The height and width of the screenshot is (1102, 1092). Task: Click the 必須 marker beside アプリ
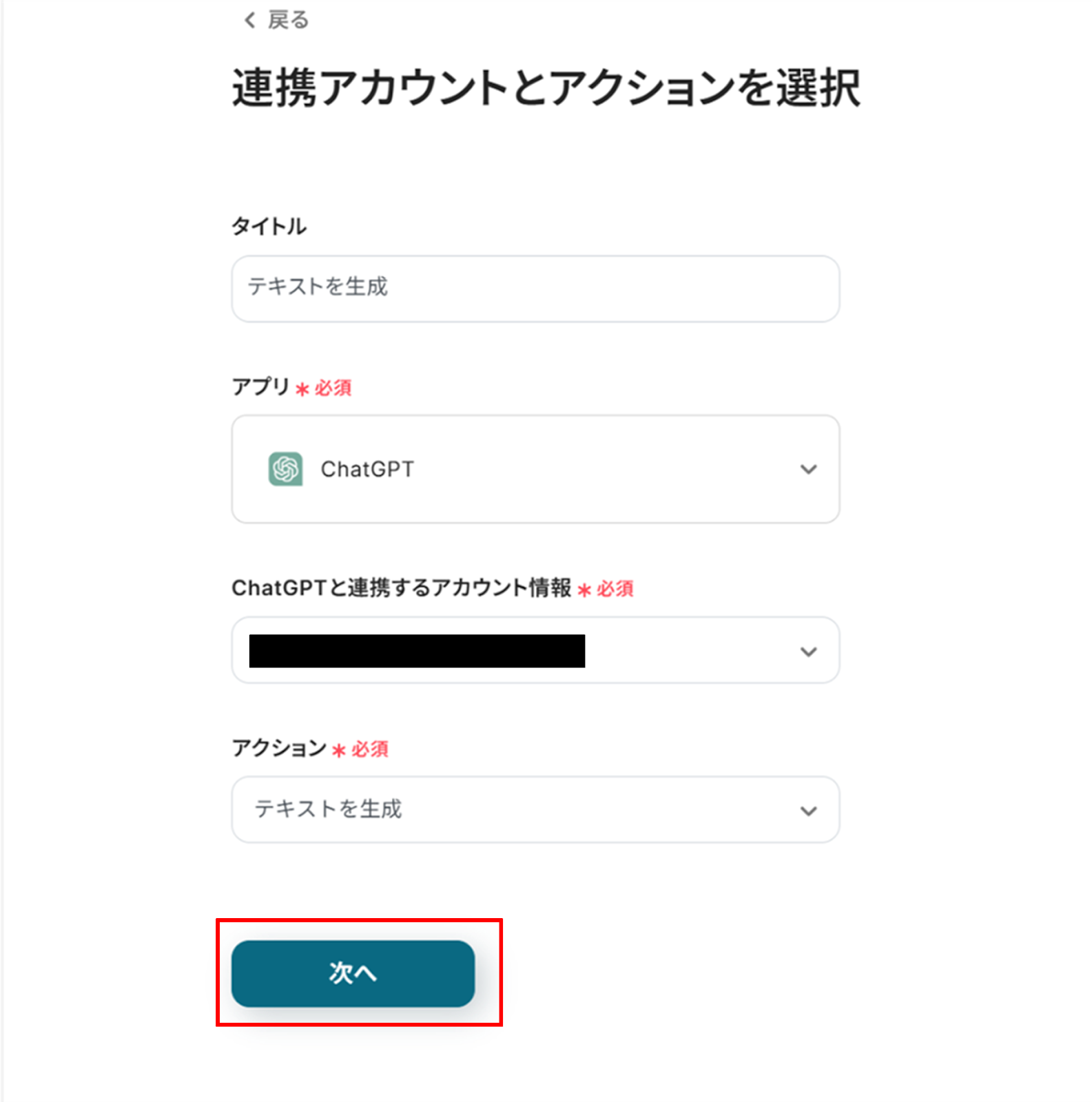(333, 388)
